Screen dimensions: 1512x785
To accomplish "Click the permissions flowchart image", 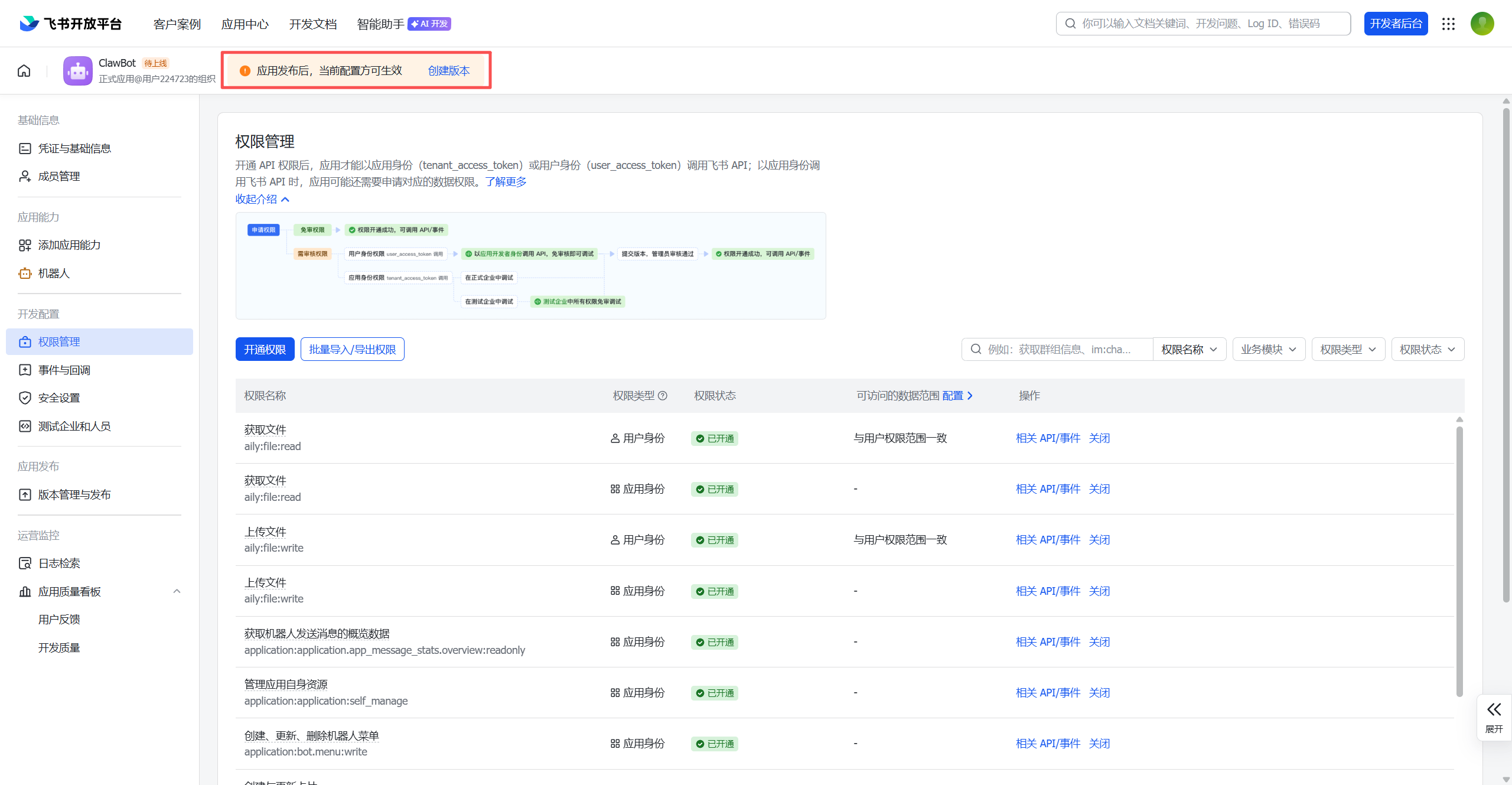I will click(530, 266).
